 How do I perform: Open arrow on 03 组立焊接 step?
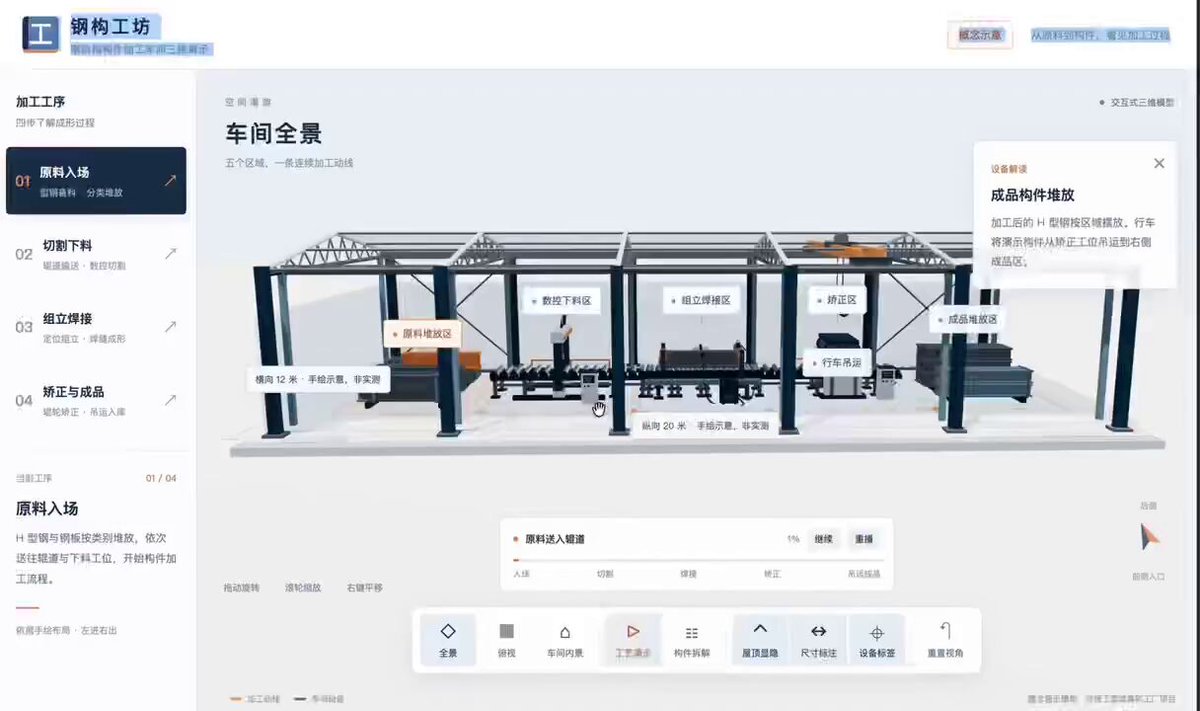point(170,327)
